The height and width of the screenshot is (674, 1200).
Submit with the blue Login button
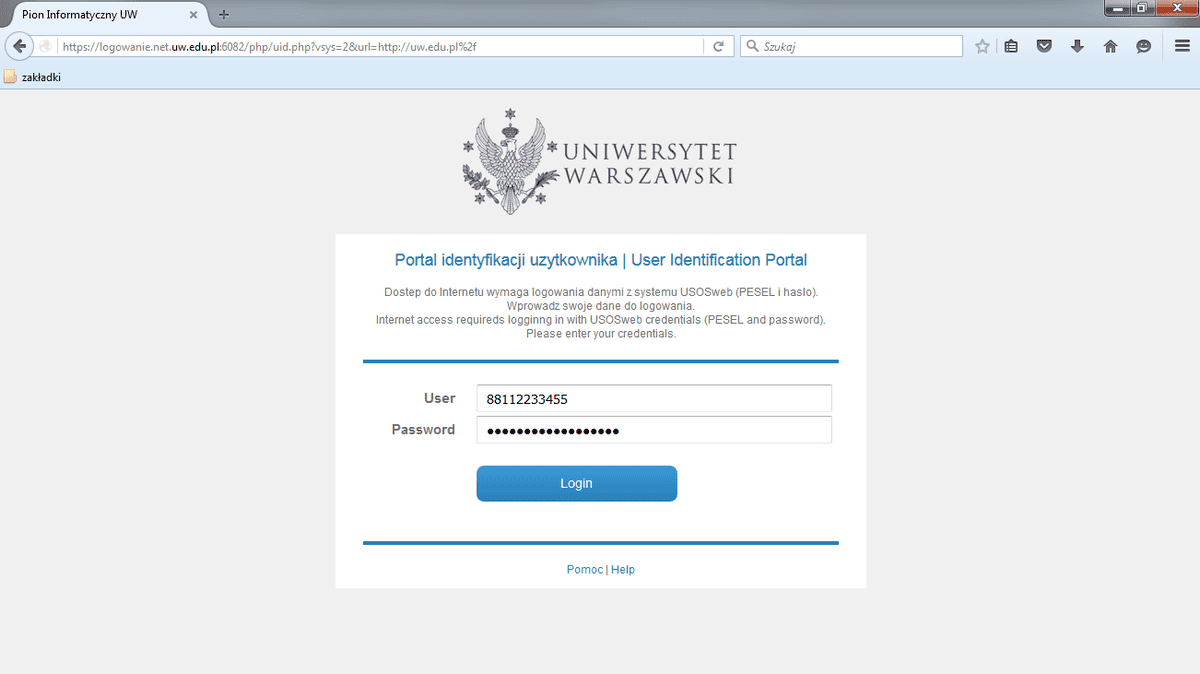pos(577,483)
